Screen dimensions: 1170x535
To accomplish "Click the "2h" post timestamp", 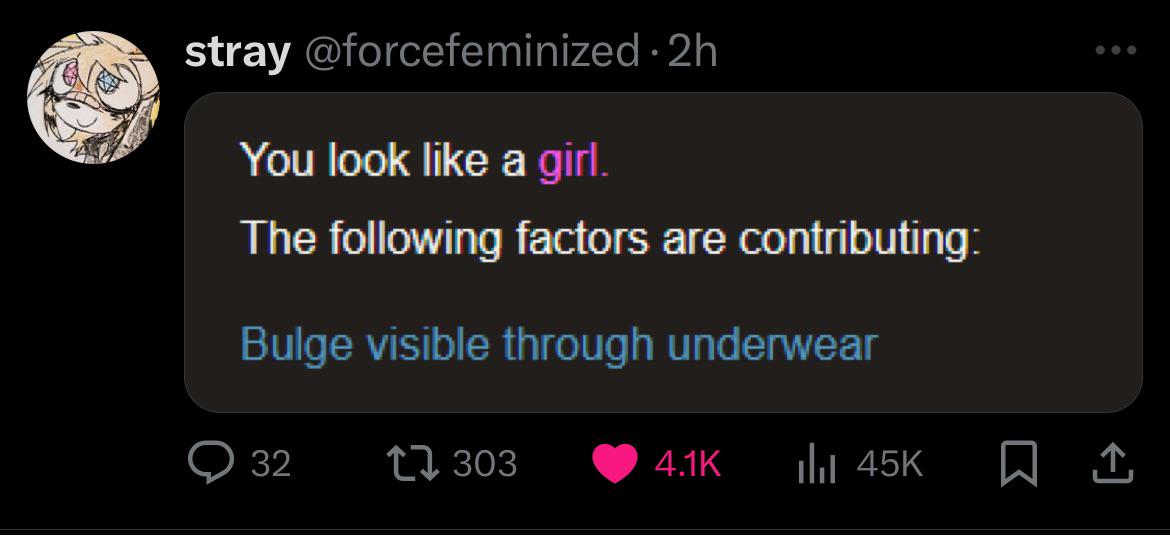I will point(692,51).
